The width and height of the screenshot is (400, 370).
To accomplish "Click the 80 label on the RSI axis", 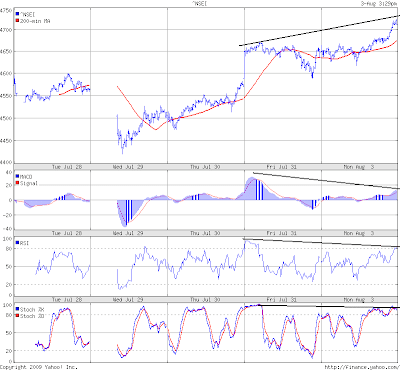I will 9,249.
